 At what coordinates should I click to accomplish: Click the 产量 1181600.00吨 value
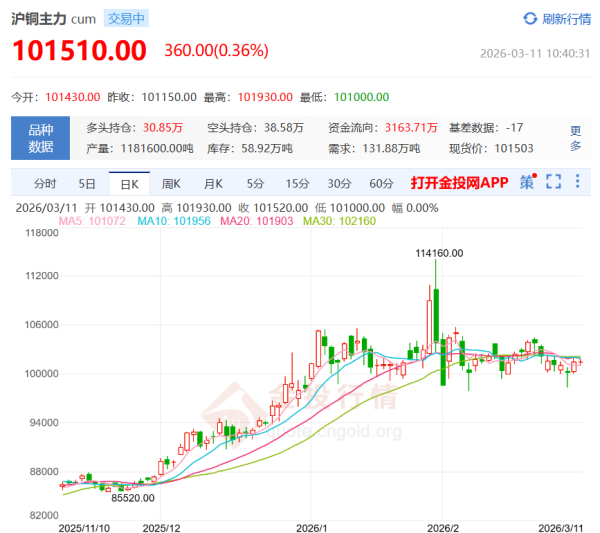click(x=157, y=148)
